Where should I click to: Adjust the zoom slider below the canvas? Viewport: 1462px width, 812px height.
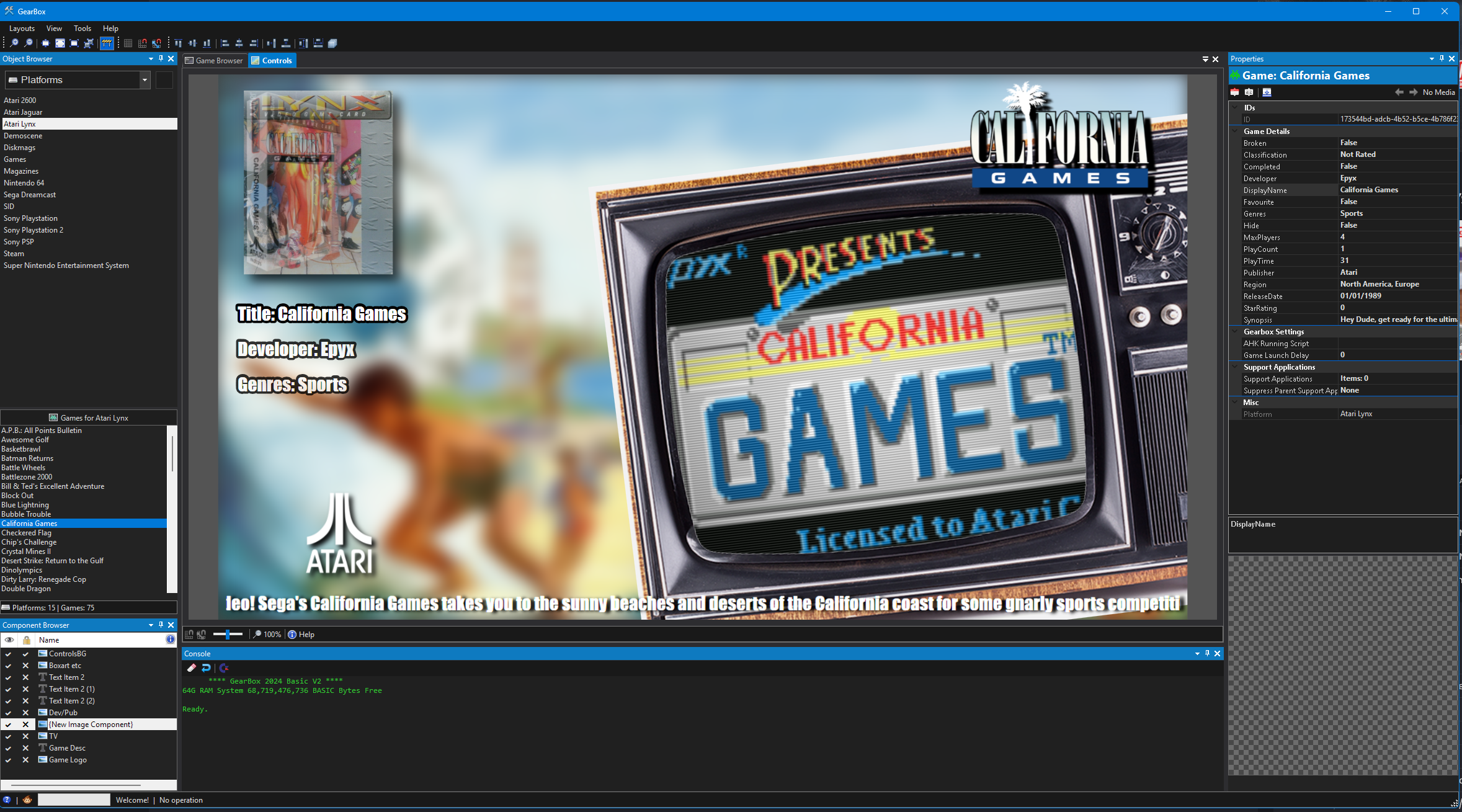[x=228, y=634]
